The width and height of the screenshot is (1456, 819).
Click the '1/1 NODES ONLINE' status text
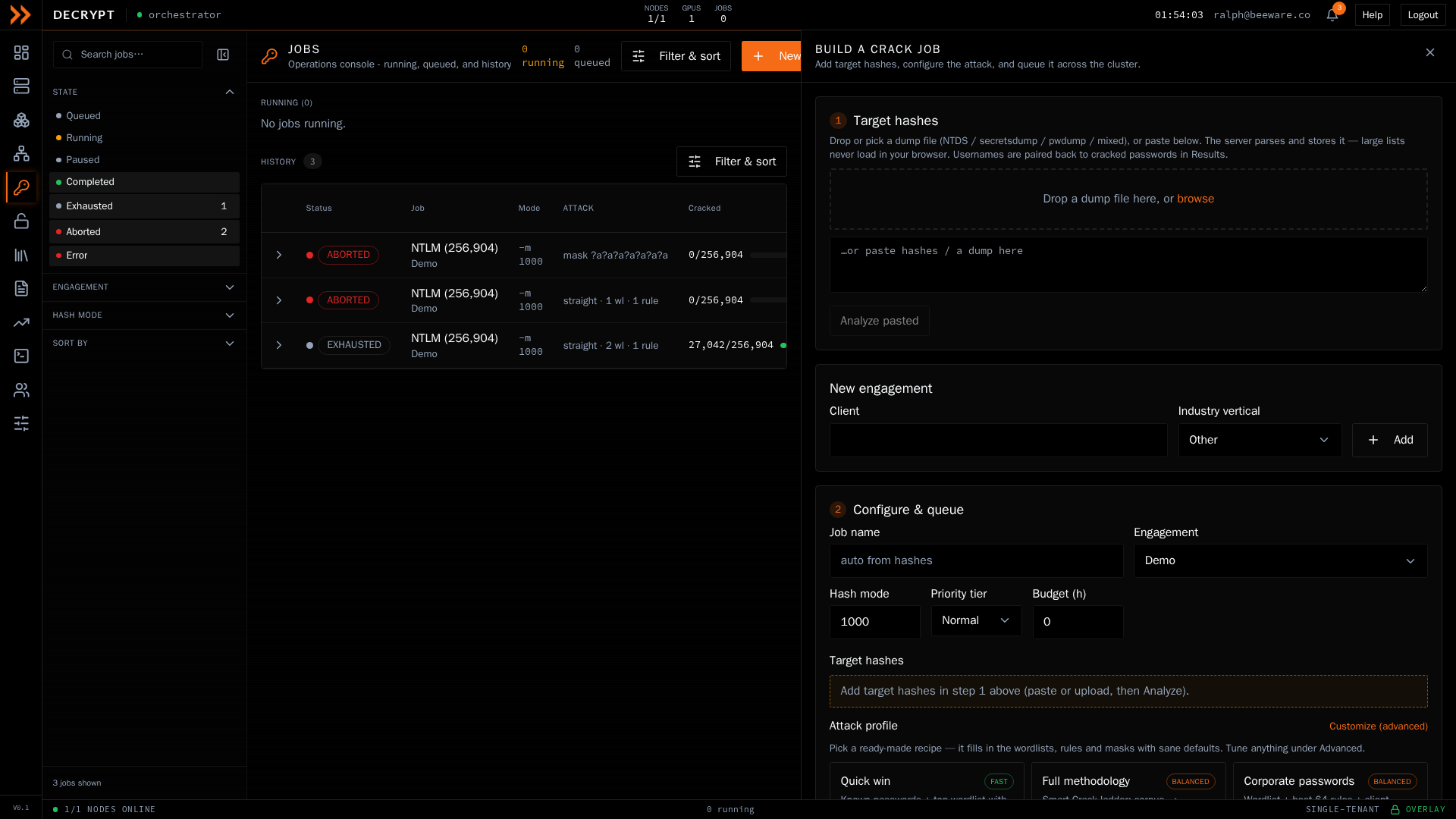[x=110, y=810]
